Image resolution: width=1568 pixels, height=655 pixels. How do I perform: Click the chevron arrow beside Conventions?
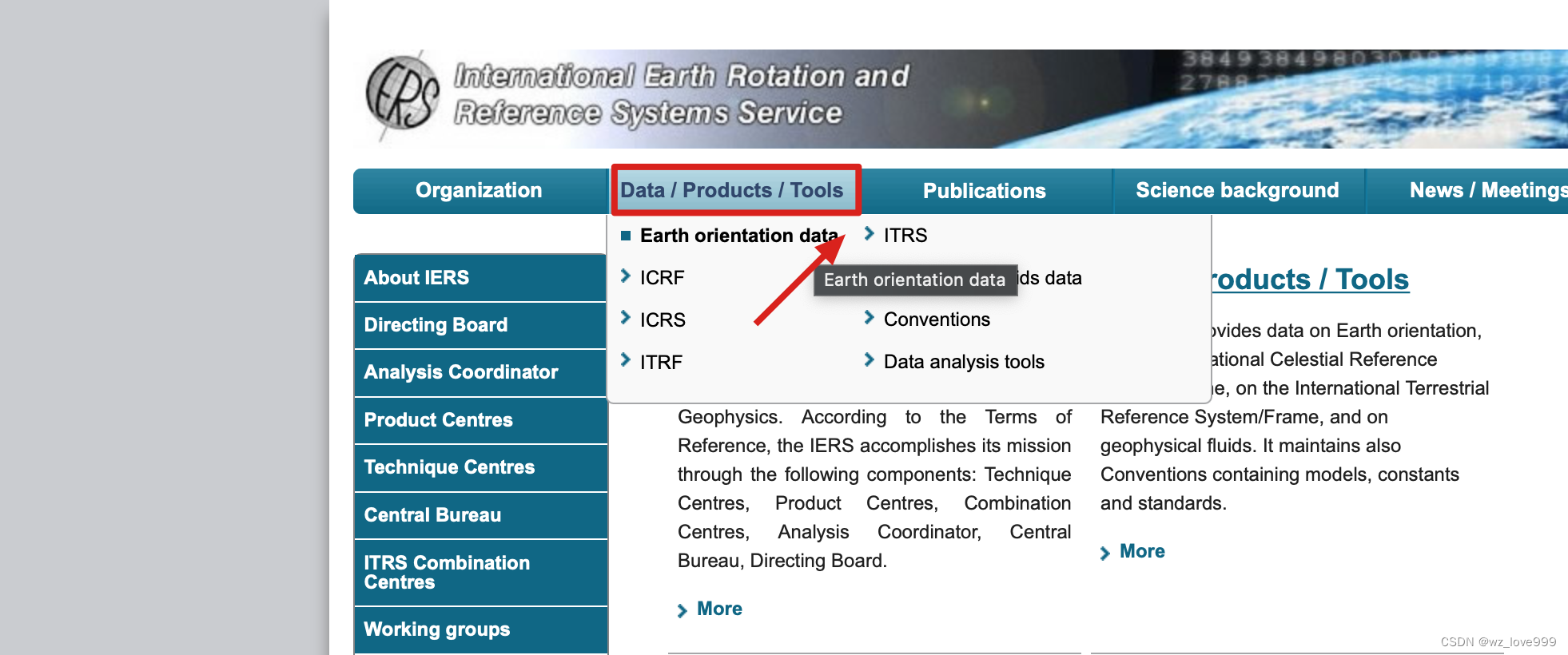point(870,317)
